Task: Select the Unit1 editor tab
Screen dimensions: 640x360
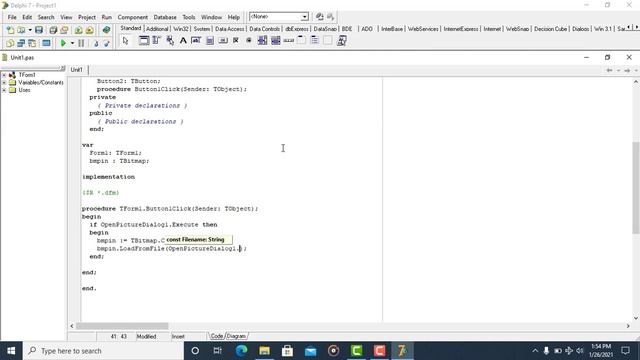Action: pyautogui.click(x=77, y=70)
